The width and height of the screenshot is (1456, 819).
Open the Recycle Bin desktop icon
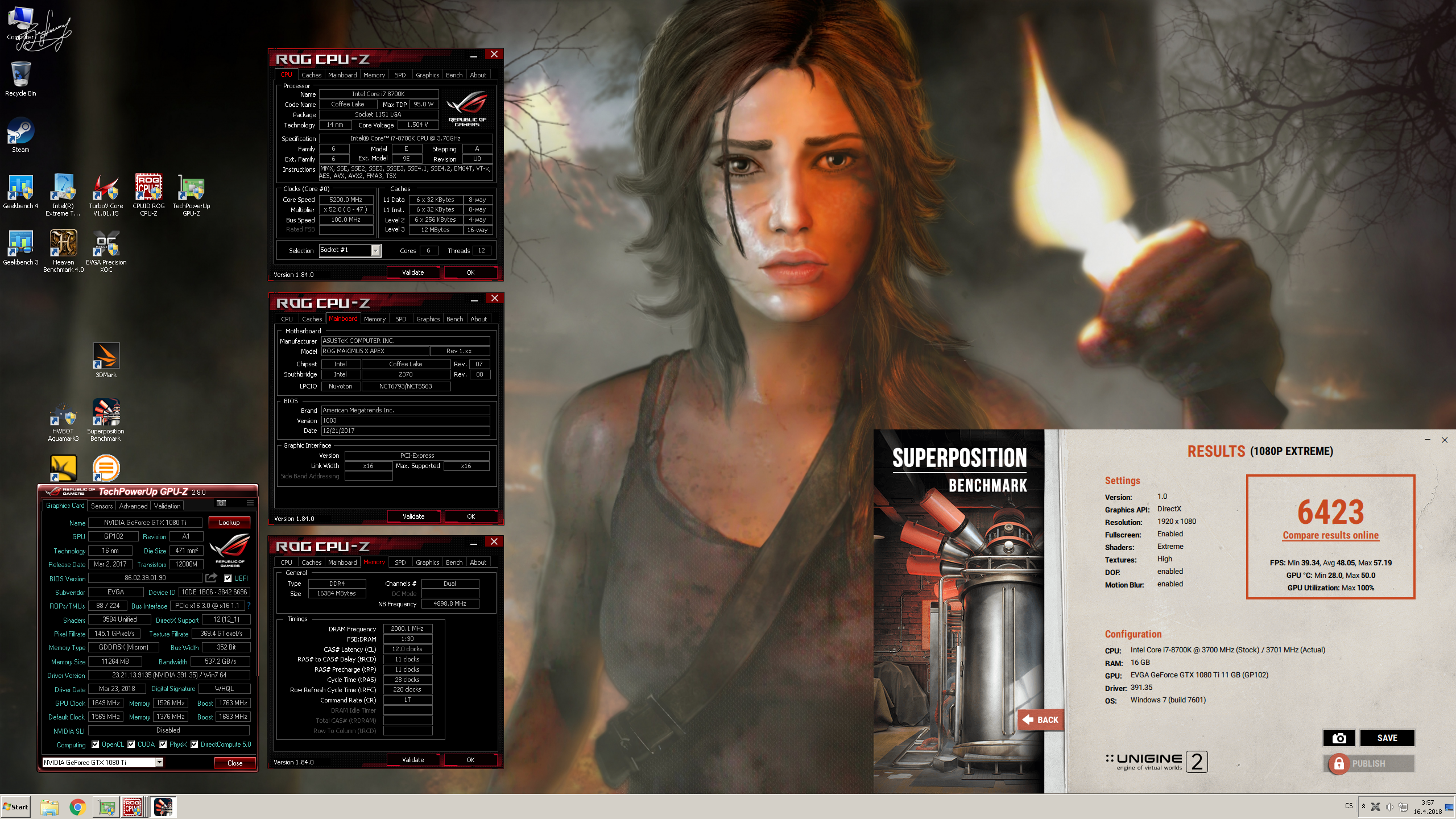coord(20,79)
